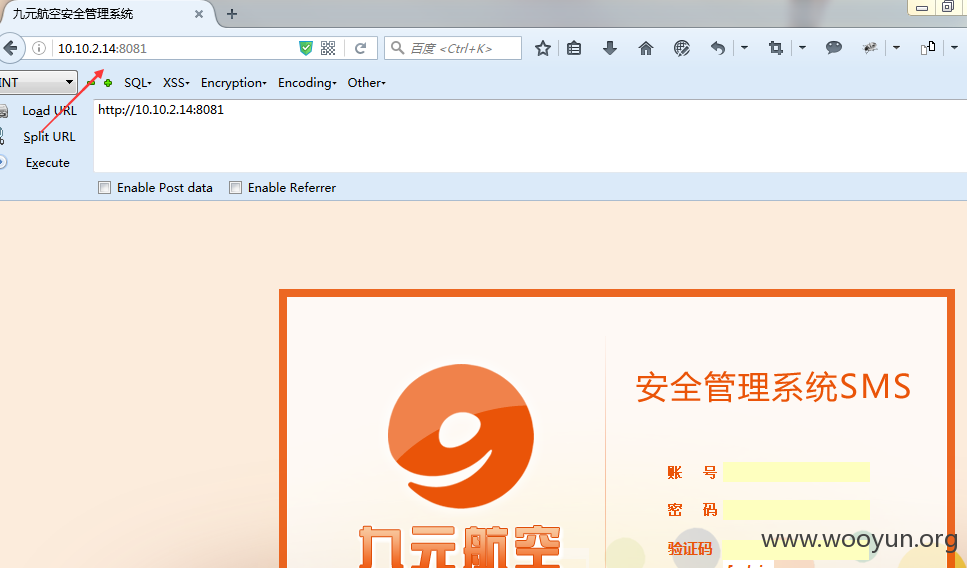
Task: Click the 安全管理系统SMS heading
Action: point(773,387)
